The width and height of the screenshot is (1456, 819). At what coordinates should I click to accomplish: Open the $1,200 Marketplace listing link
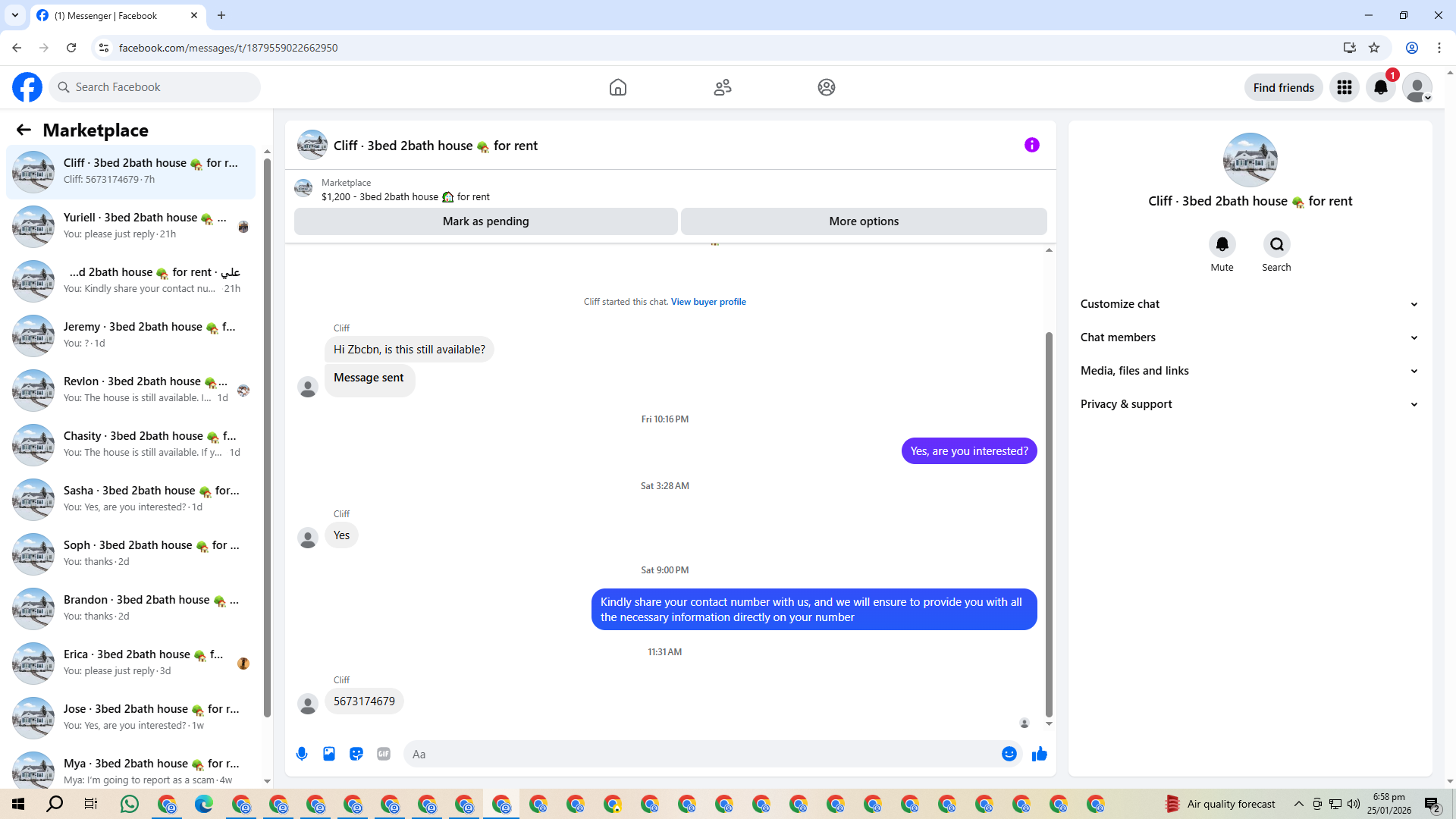tap(406, 197)
